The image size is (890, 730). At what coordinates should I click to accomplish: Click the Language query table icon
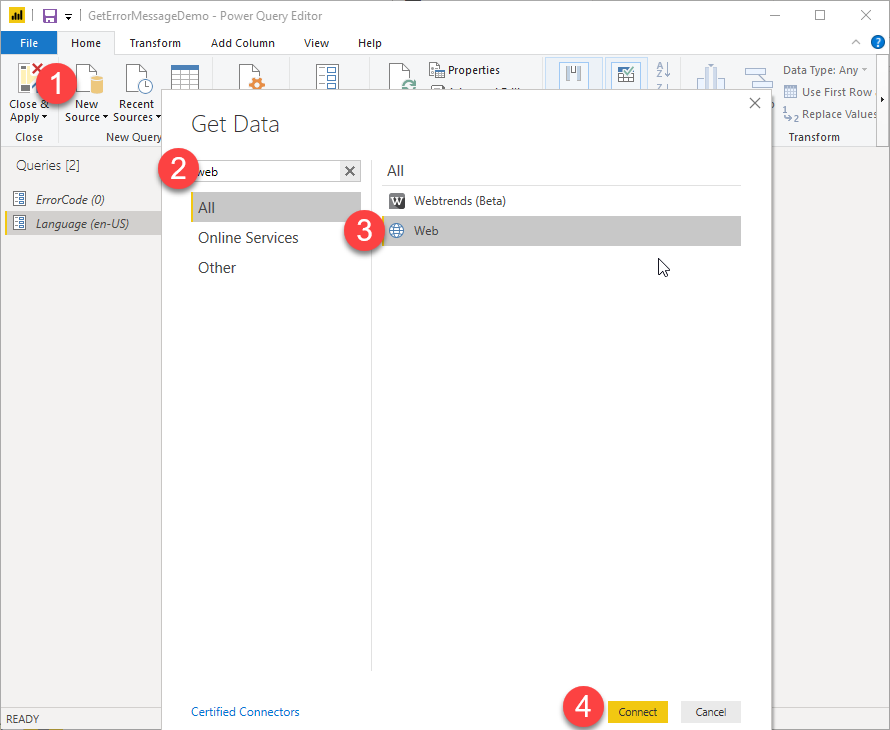[19, 223]
